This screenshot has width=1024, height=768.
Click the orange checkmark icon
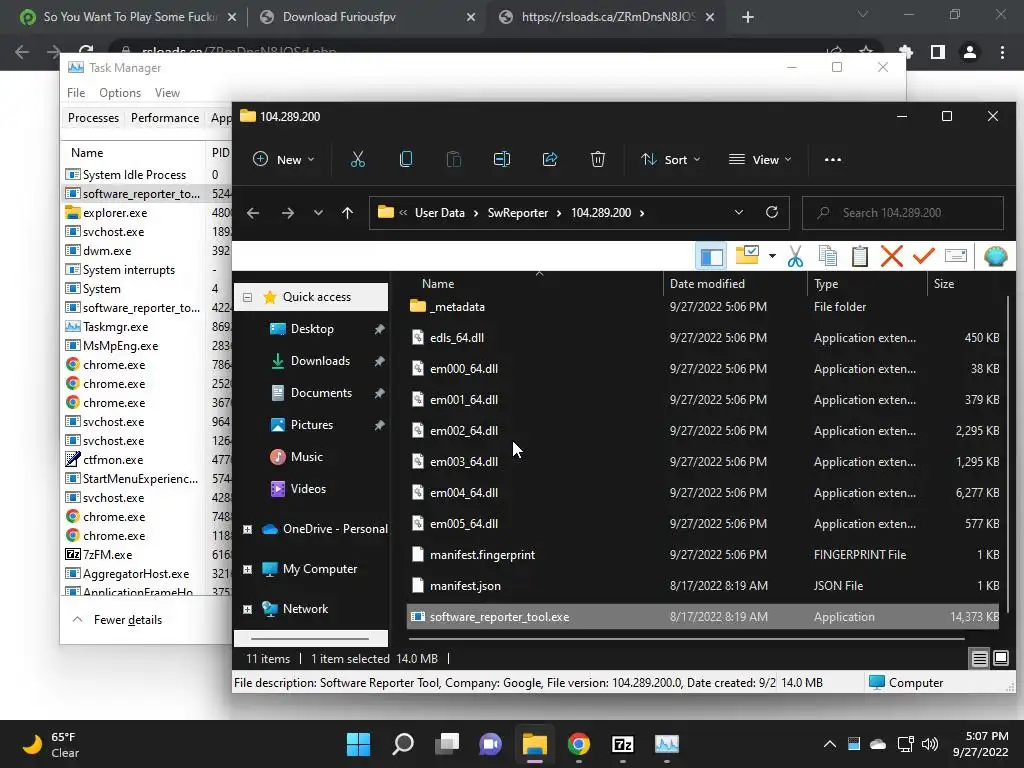tap(923, 256)
